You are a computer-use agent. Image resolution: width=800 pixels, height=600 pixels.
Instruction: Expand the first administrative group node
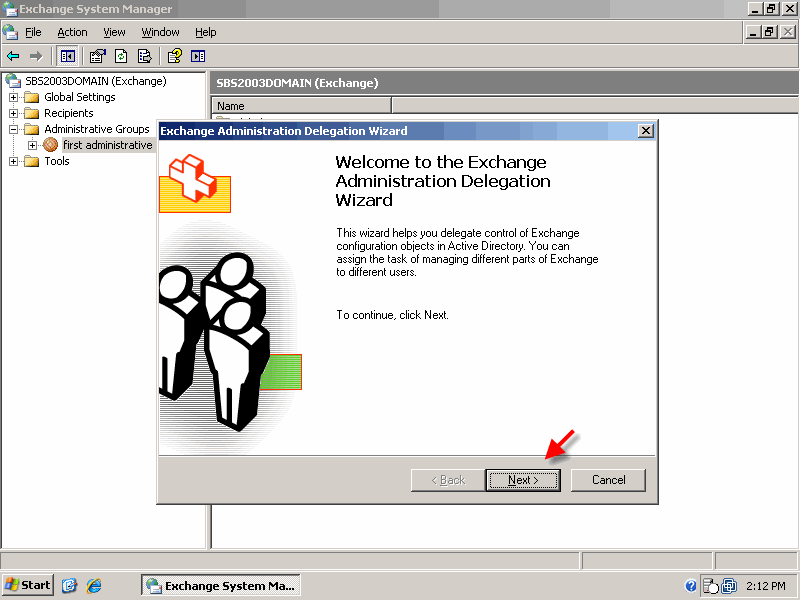(33, 145)
